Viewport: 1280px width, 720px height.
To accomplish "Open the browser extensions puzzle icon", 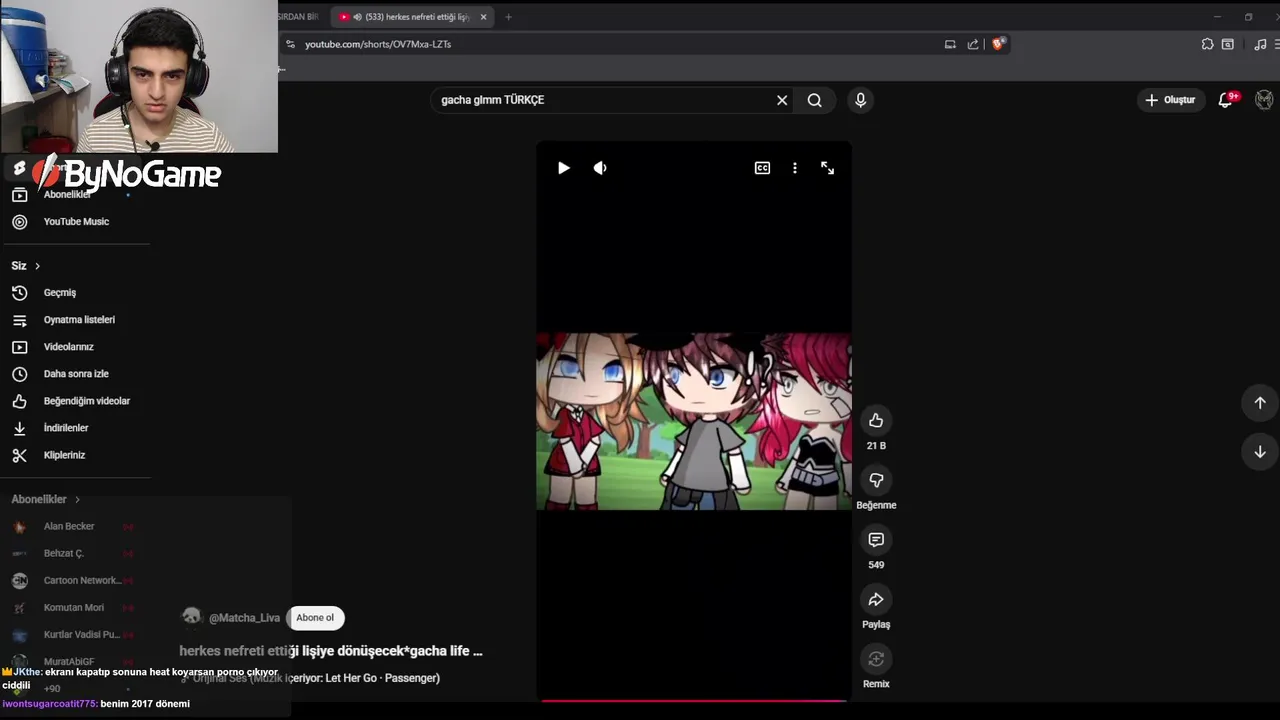I will point(1207,44).
